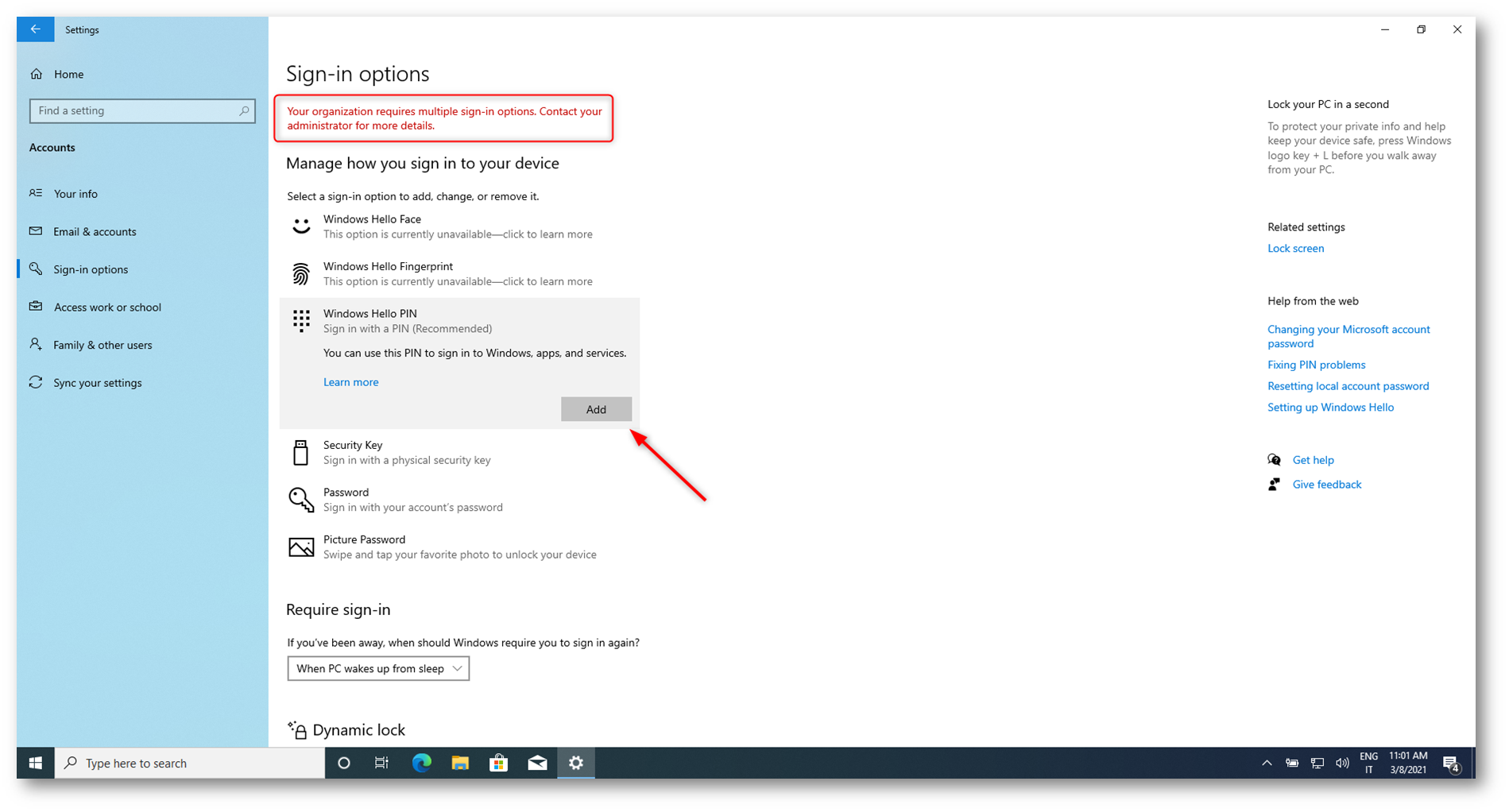1509x812 pixels.
Task: Click the Windows Hello PIN keypad icon
Action: [301, 320]
